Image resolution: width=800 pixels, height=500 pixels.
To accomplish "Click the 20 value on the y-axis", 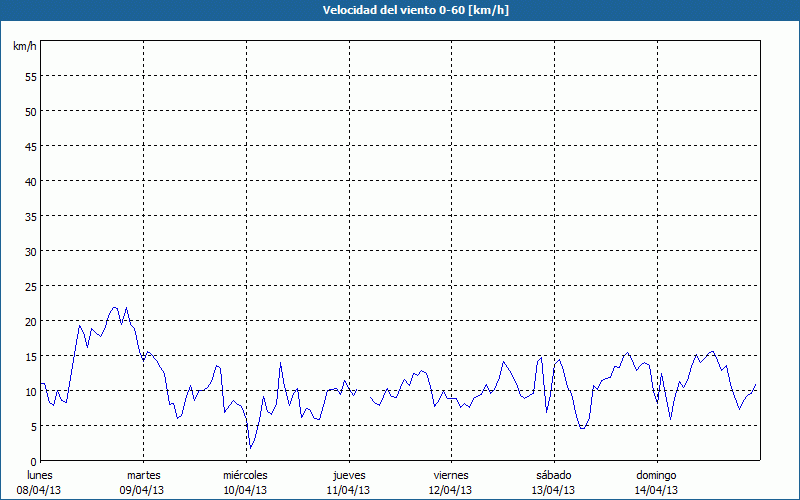I will tap(30, 321).
